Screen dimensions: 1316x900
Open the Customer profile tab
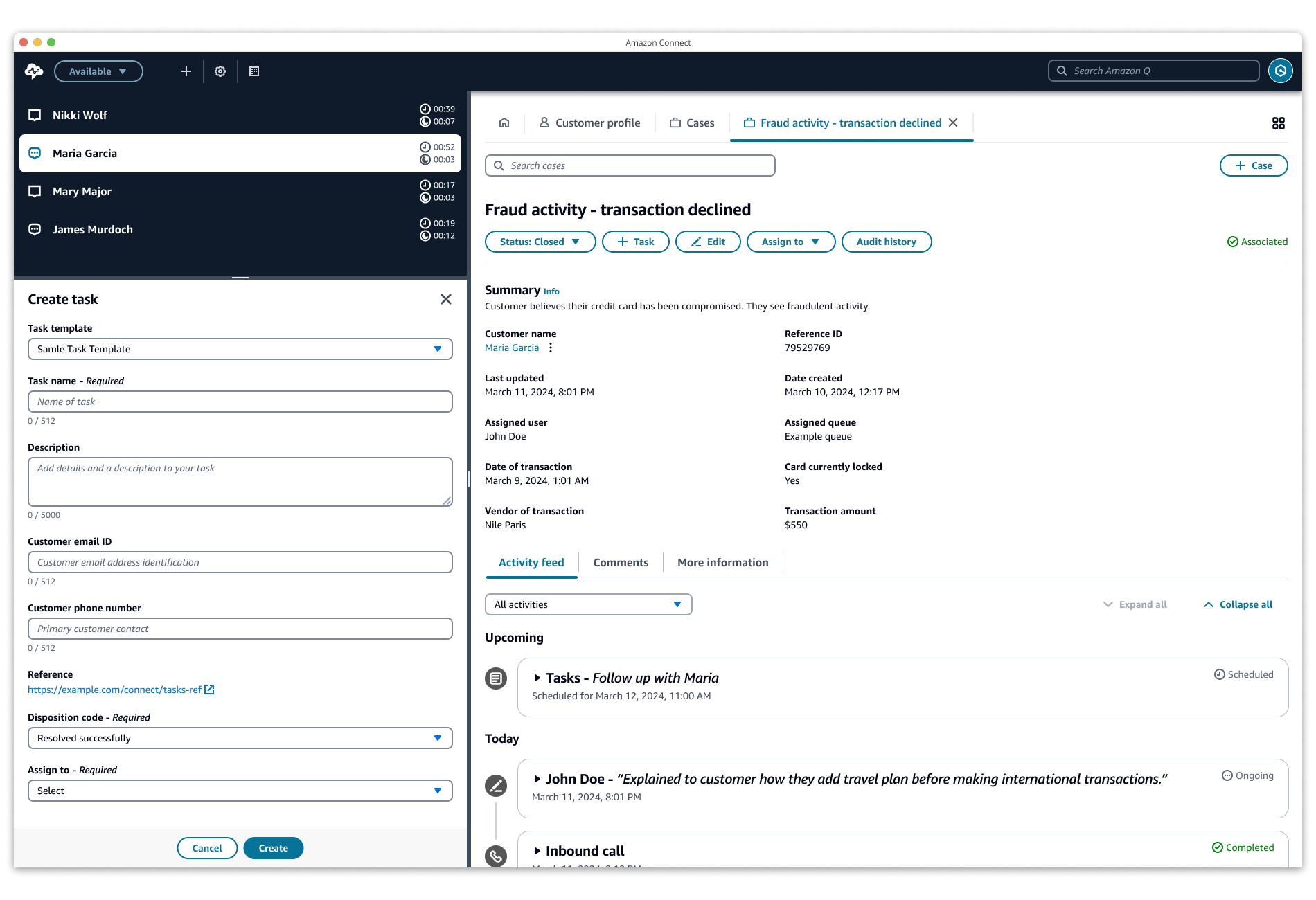point(589,123)
